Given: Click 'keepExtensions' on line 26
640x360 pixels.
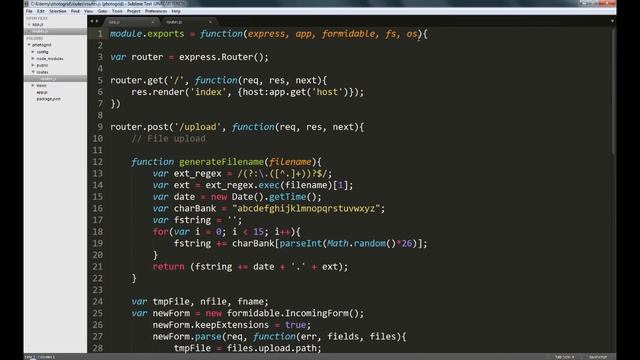Looking at the screenshot, I should click(x=232, y=325).
